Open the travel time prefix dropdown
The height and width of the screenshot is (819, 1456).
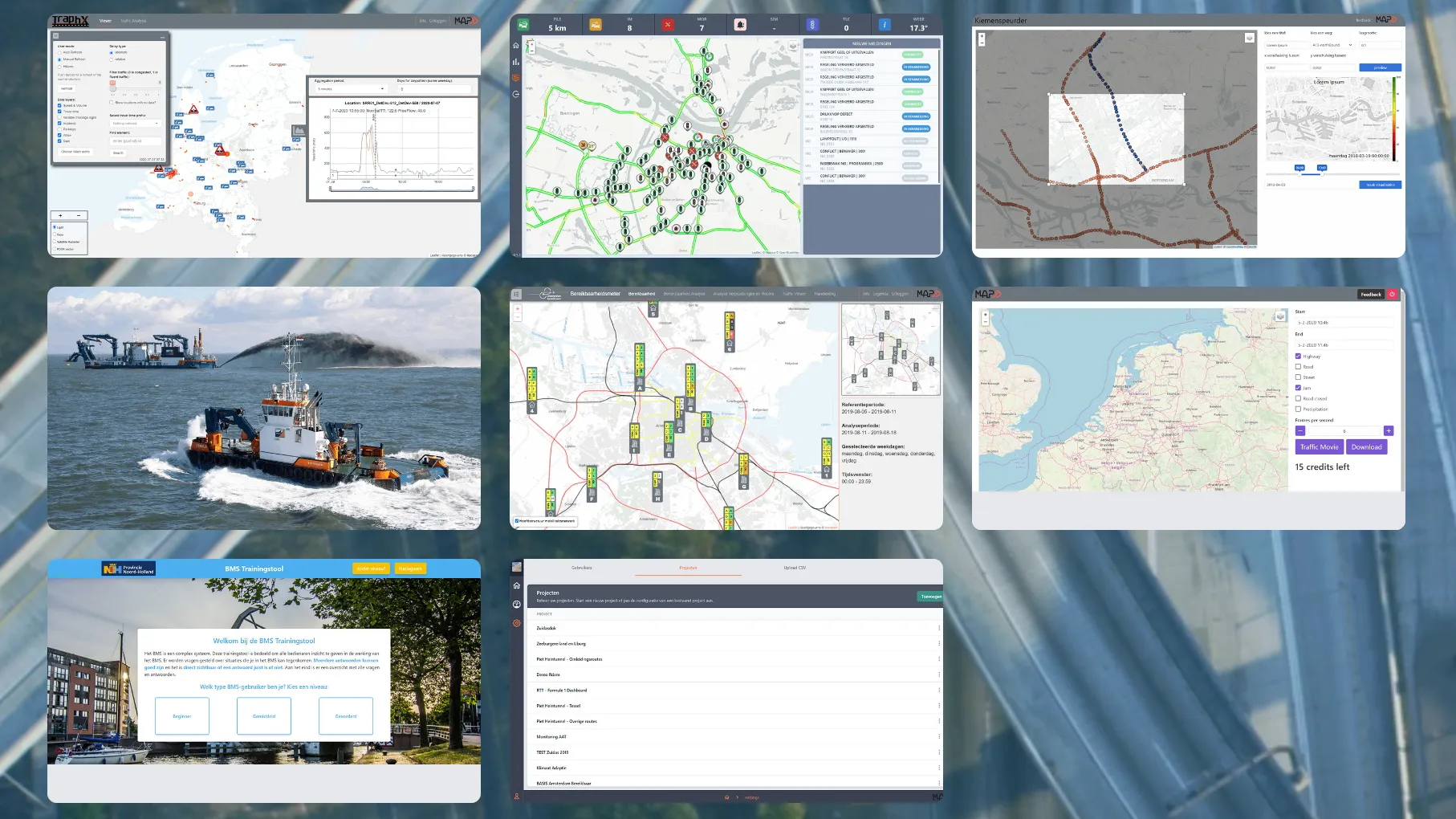(135, 124)
